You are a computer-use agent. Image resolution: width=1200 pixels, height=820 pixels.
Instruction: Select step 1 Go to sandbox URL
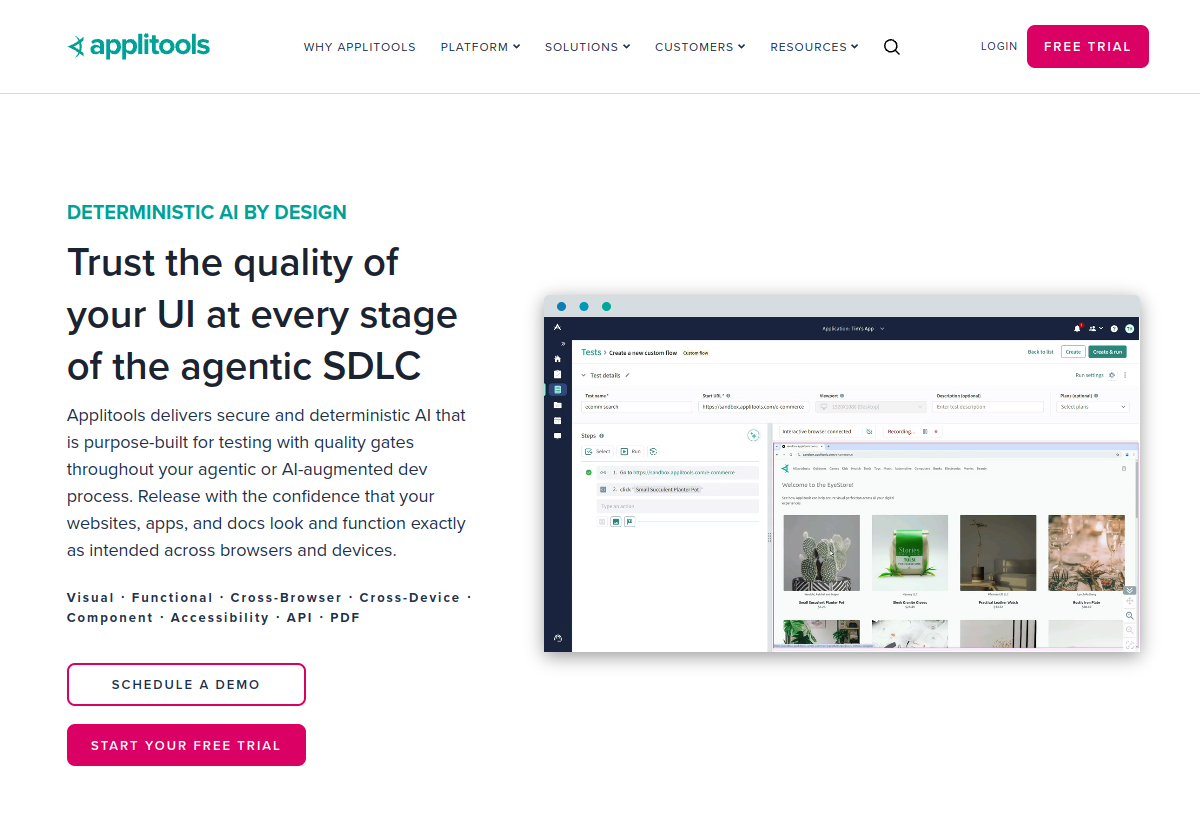(x=677, y=472)
